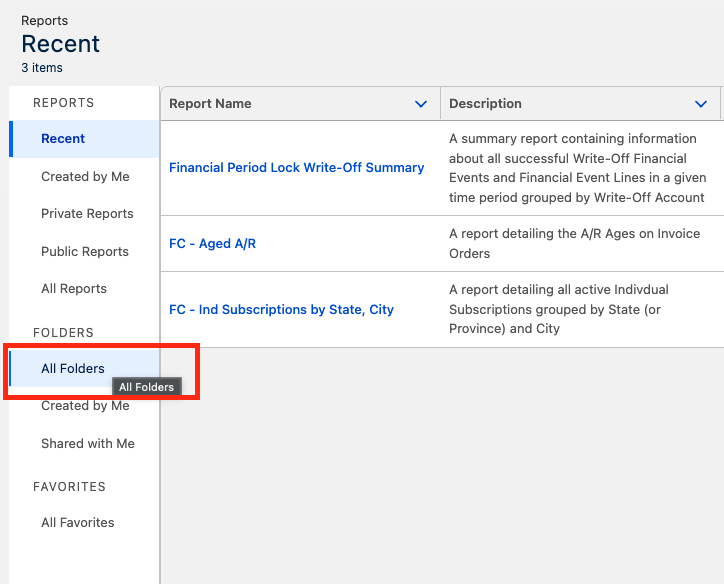Go to Private Reports

click(x=87, y=213)
